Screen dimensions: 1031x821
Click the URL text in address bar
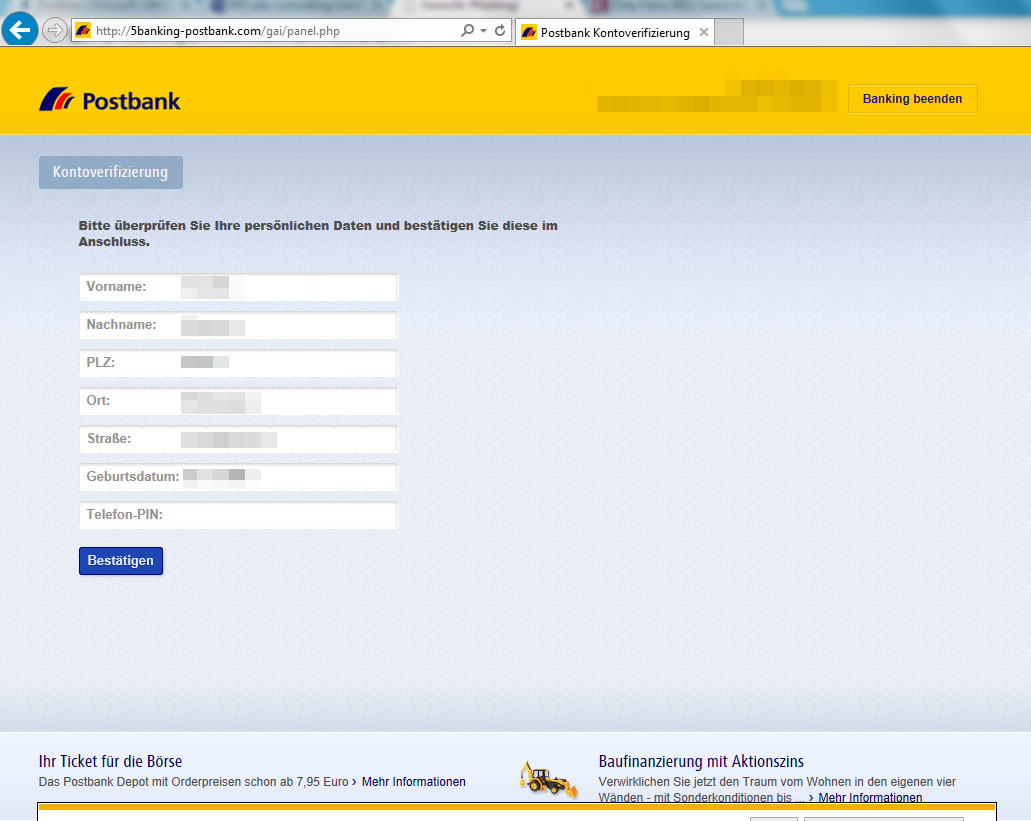point(218,31)
